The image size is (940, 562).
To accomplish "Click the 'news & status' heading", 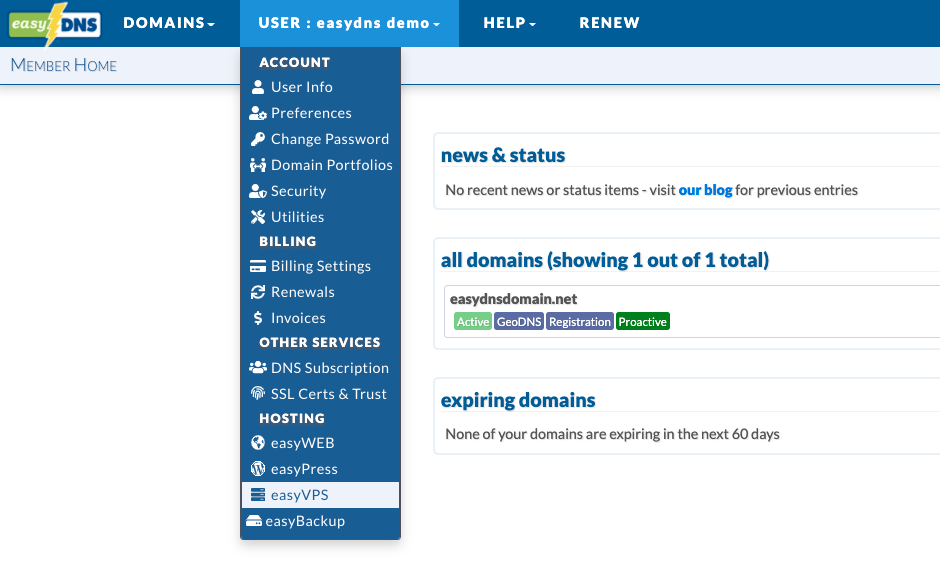I will (502, 155).
